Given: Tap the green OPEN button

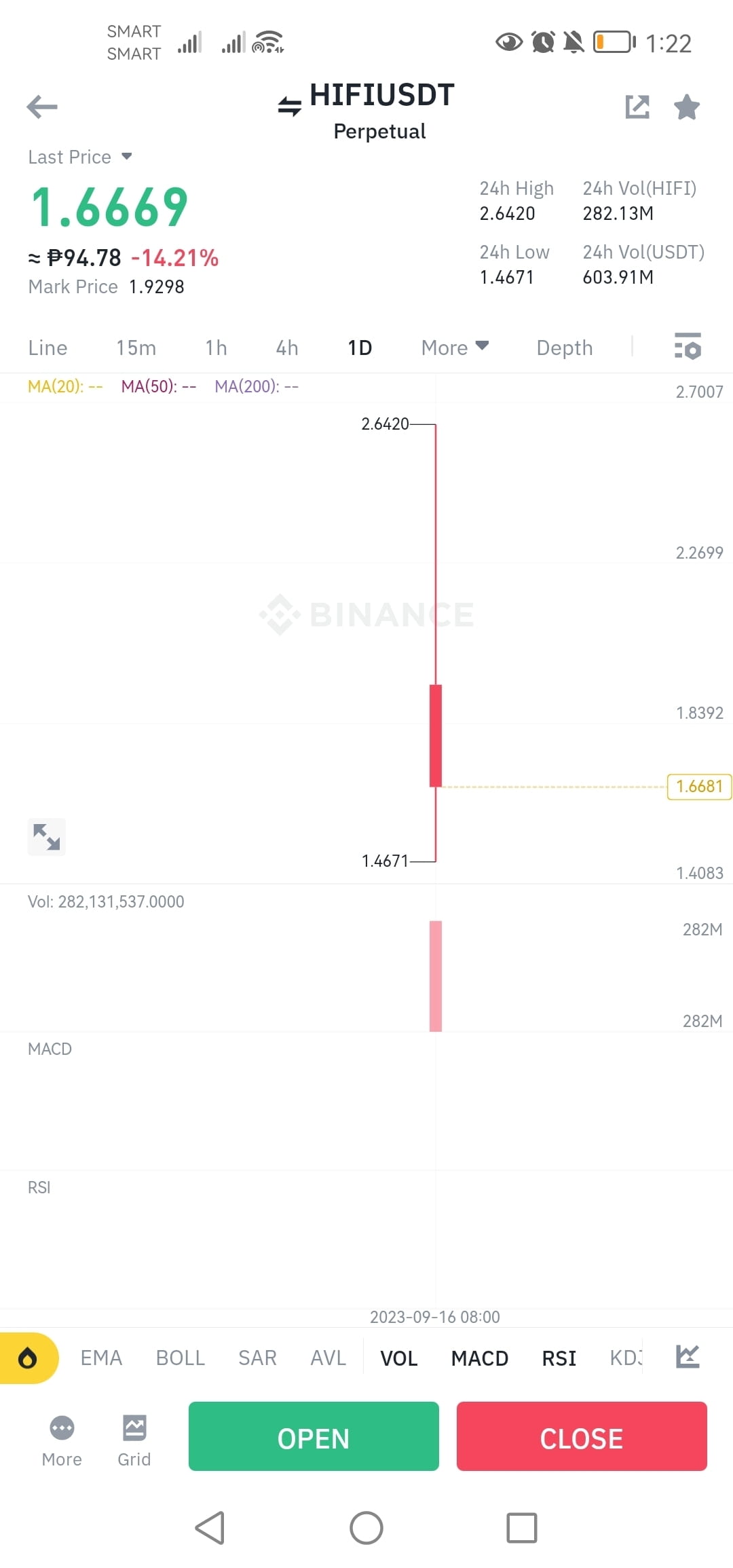Looking at the screenshot, I should (x=314, y=1436).
